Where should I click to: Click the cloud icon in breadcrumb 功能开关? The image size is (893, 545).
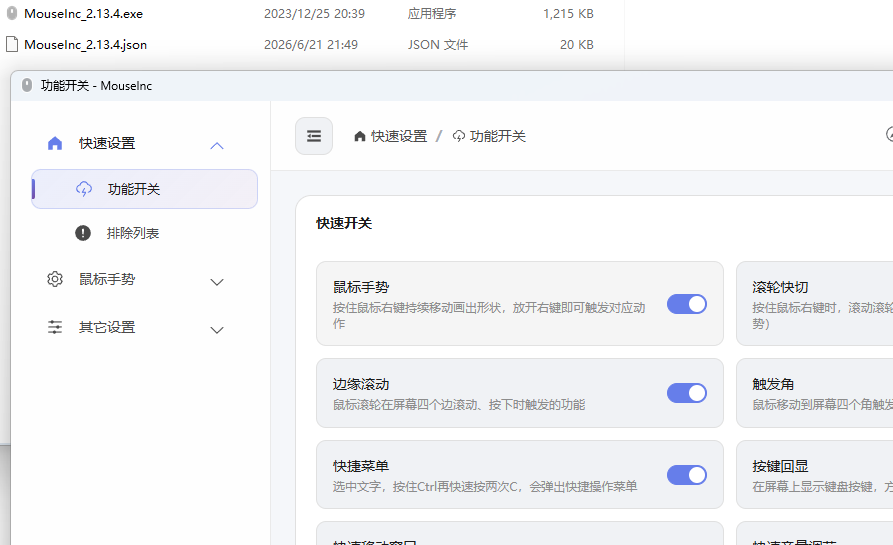pos(458,136)
